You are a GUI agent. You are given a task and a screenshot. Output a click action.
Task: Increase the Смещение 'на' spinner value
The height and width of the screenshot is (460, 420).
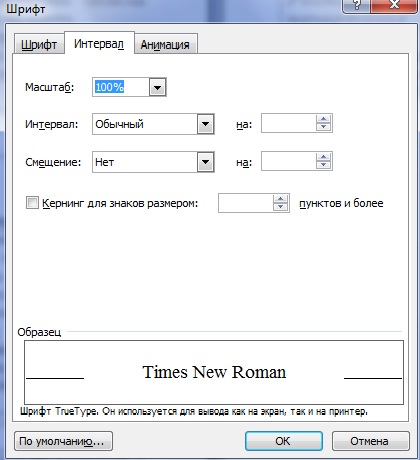click(323, 157)
